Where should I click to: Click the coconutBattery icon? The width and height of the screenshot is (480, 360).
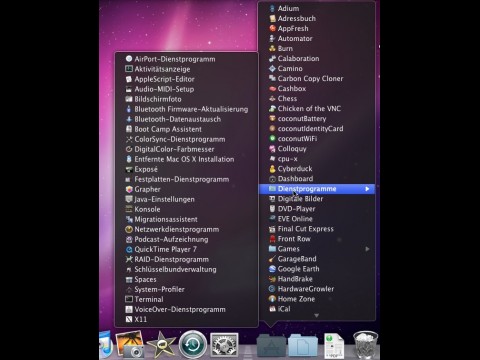click(x=272, y=118)
